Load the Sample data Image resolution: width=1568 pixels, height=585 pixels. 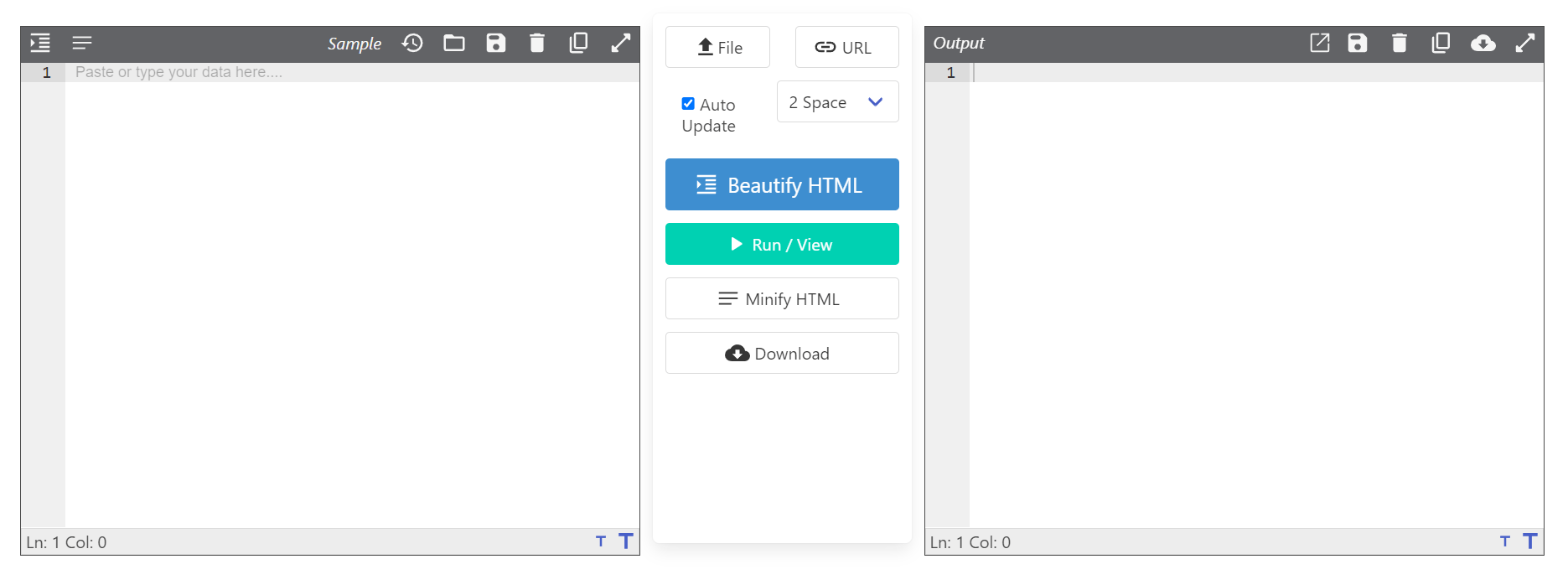point(354,44)
